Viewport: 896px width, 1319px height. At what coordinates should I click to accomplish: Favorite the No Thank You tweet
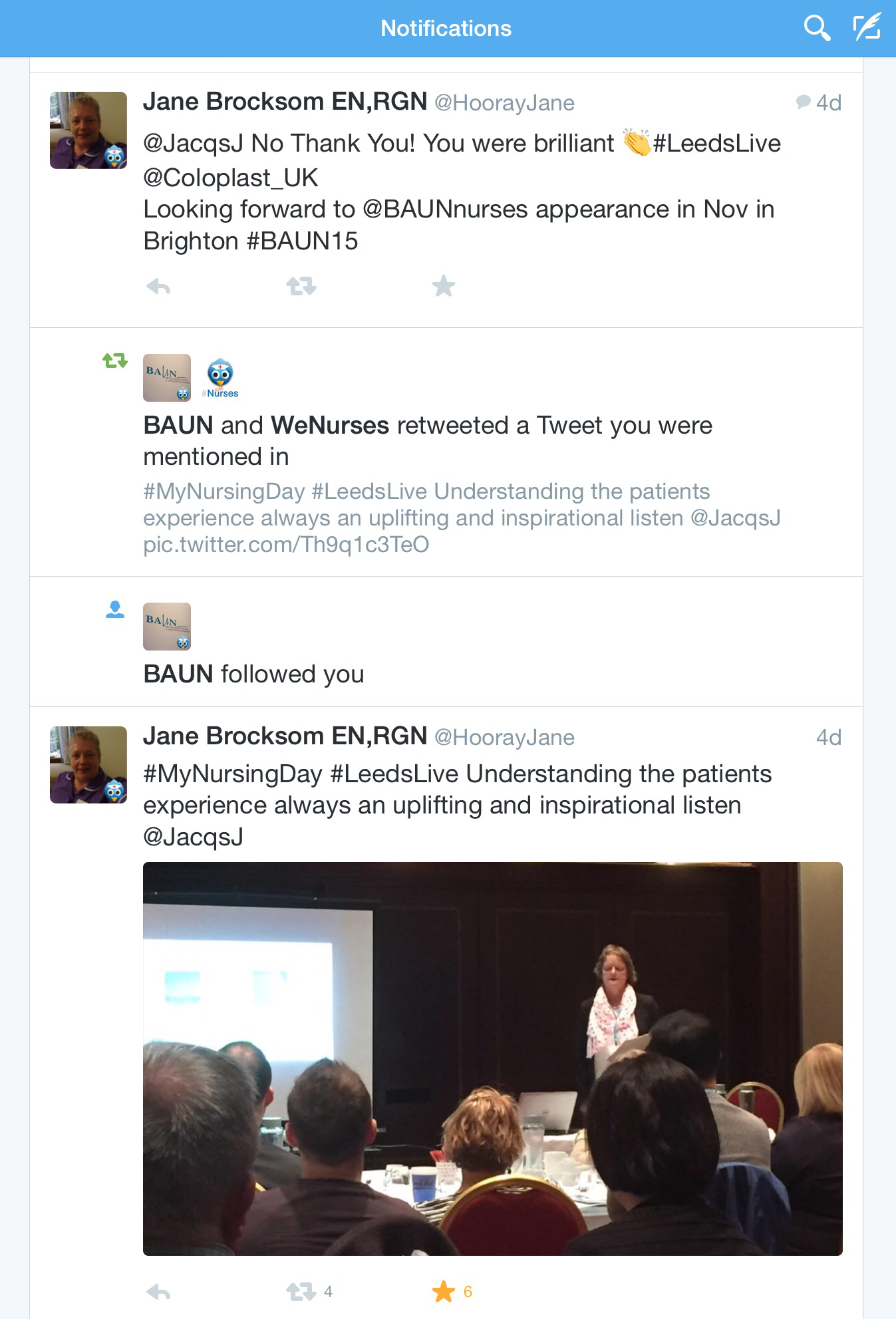(443, 287)
